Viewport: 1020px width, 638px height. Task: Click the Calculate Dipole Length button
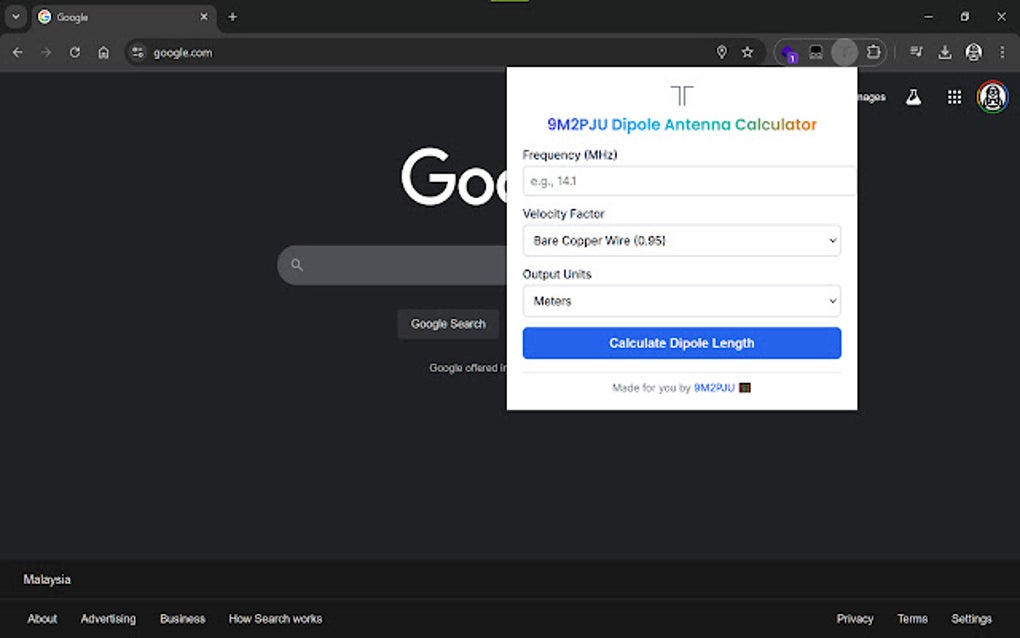click(681, 343)
